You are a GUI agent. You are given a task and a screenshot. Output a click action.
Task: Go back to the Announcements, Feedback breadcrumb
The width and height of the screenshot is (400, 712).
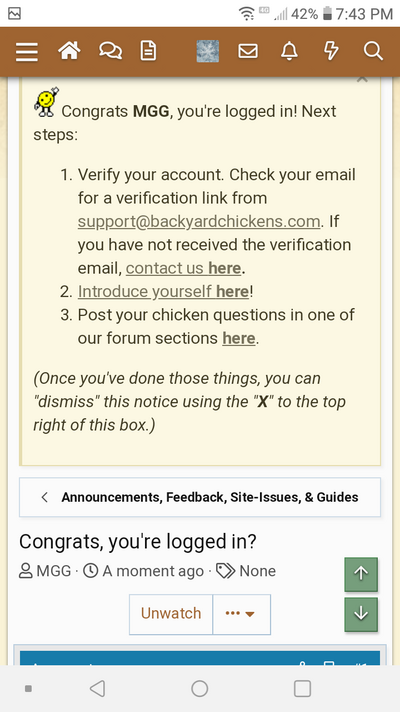[x=200, y=497]
